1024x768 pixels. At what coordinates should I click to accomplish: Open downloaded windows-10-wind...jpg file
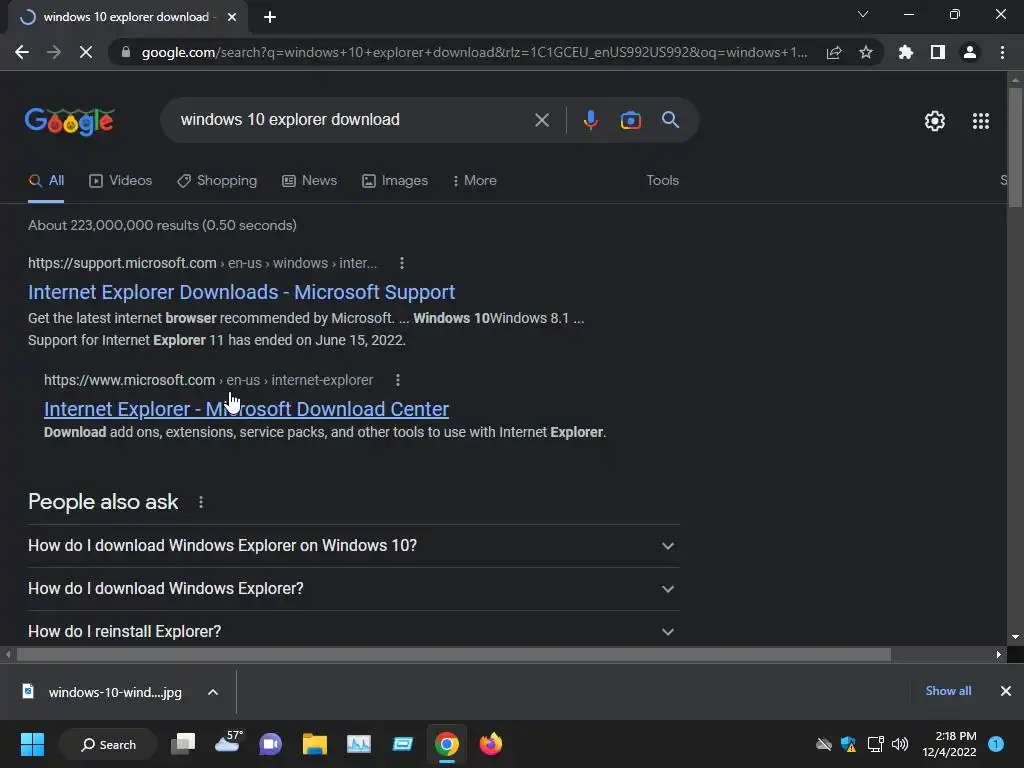click(105, 692)
